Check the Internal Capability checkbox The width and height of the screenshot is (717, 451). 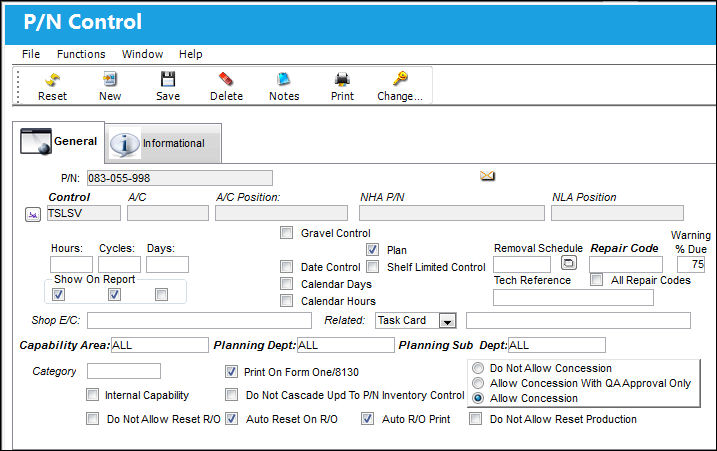click(x=92, y=395)
